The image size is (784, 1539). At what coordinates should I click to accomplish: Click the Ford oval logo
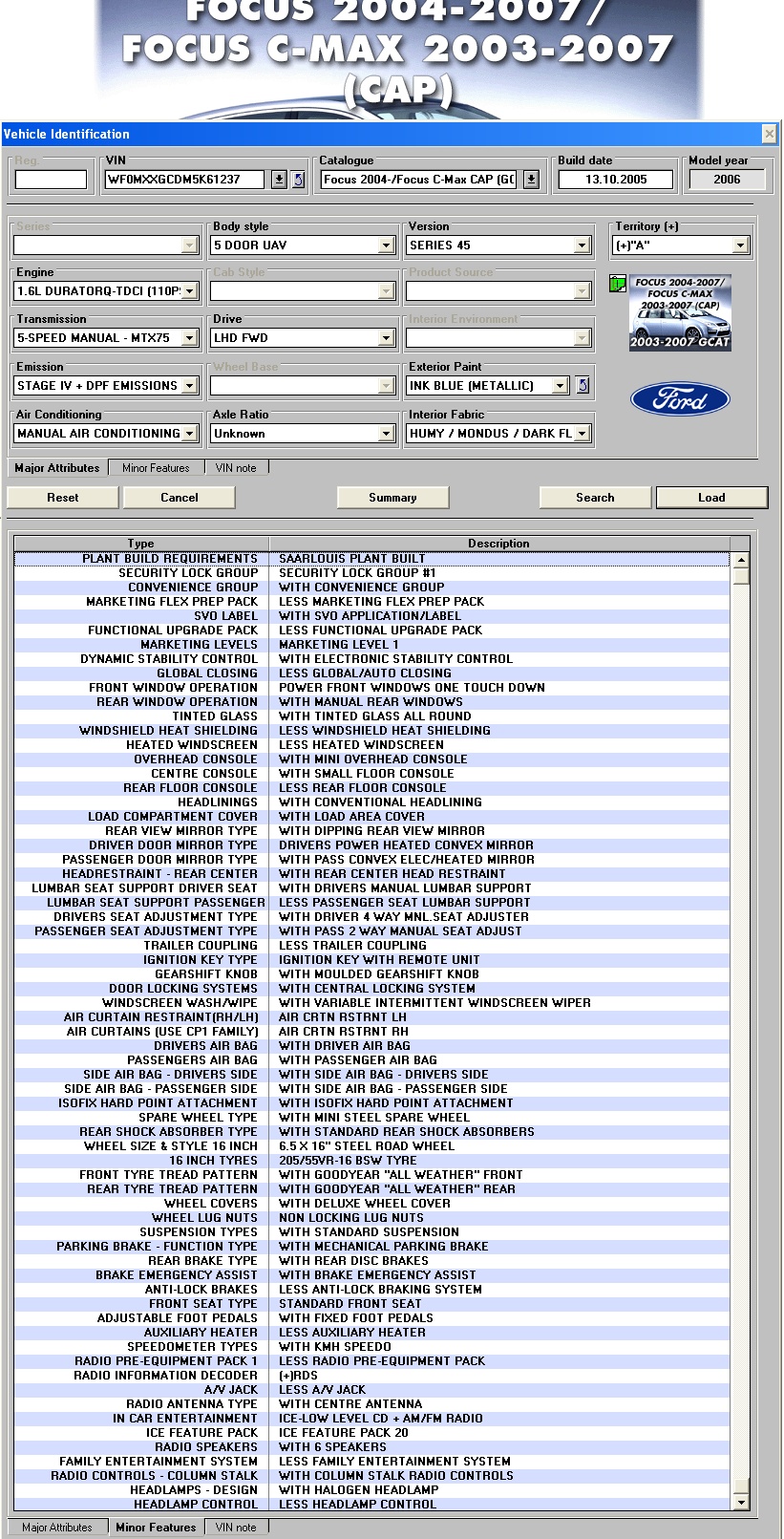click(680, 399)
